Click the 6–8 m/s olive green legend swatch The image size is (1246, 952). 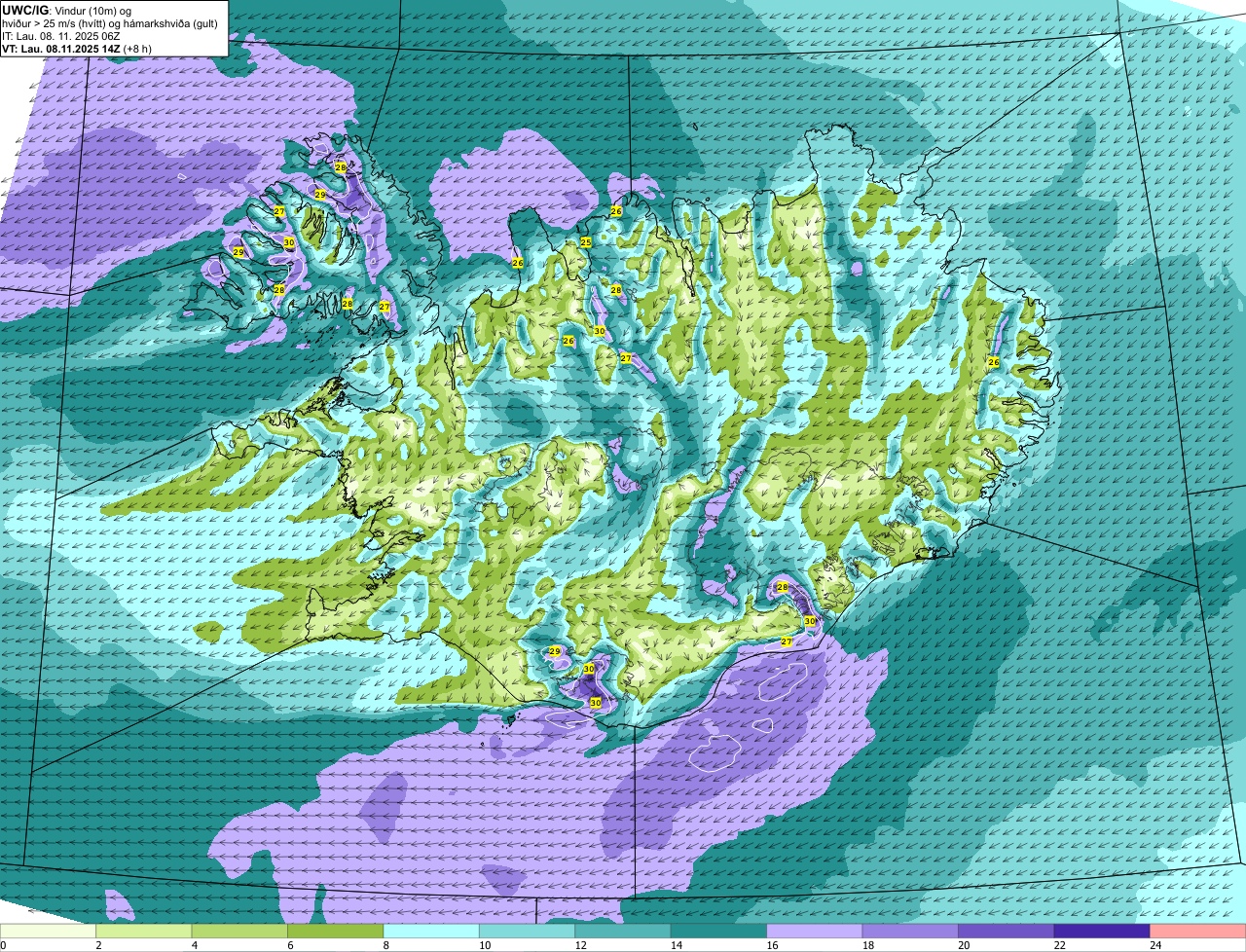point(336,931)
